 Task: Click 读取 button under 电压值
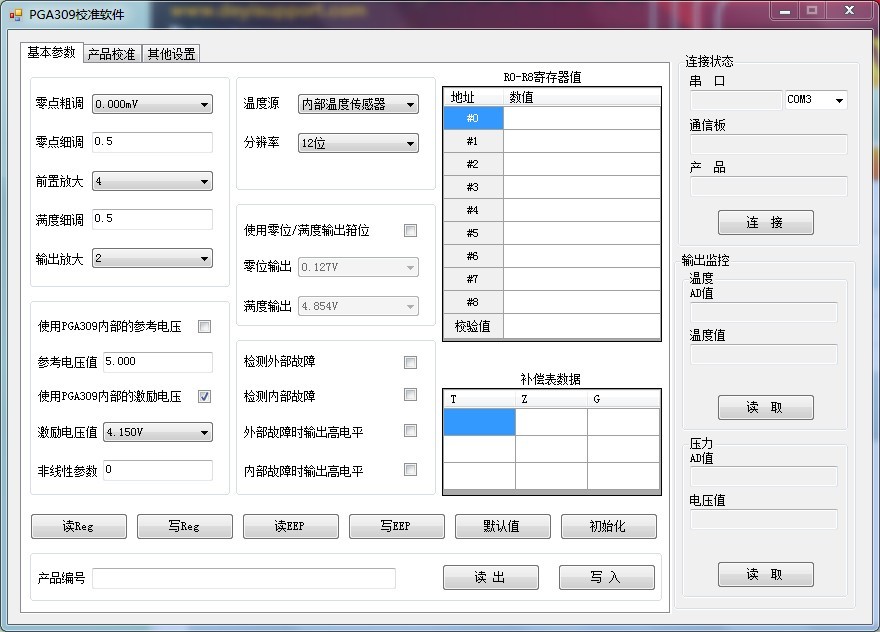pyautogui.click(x=766, y=574)
